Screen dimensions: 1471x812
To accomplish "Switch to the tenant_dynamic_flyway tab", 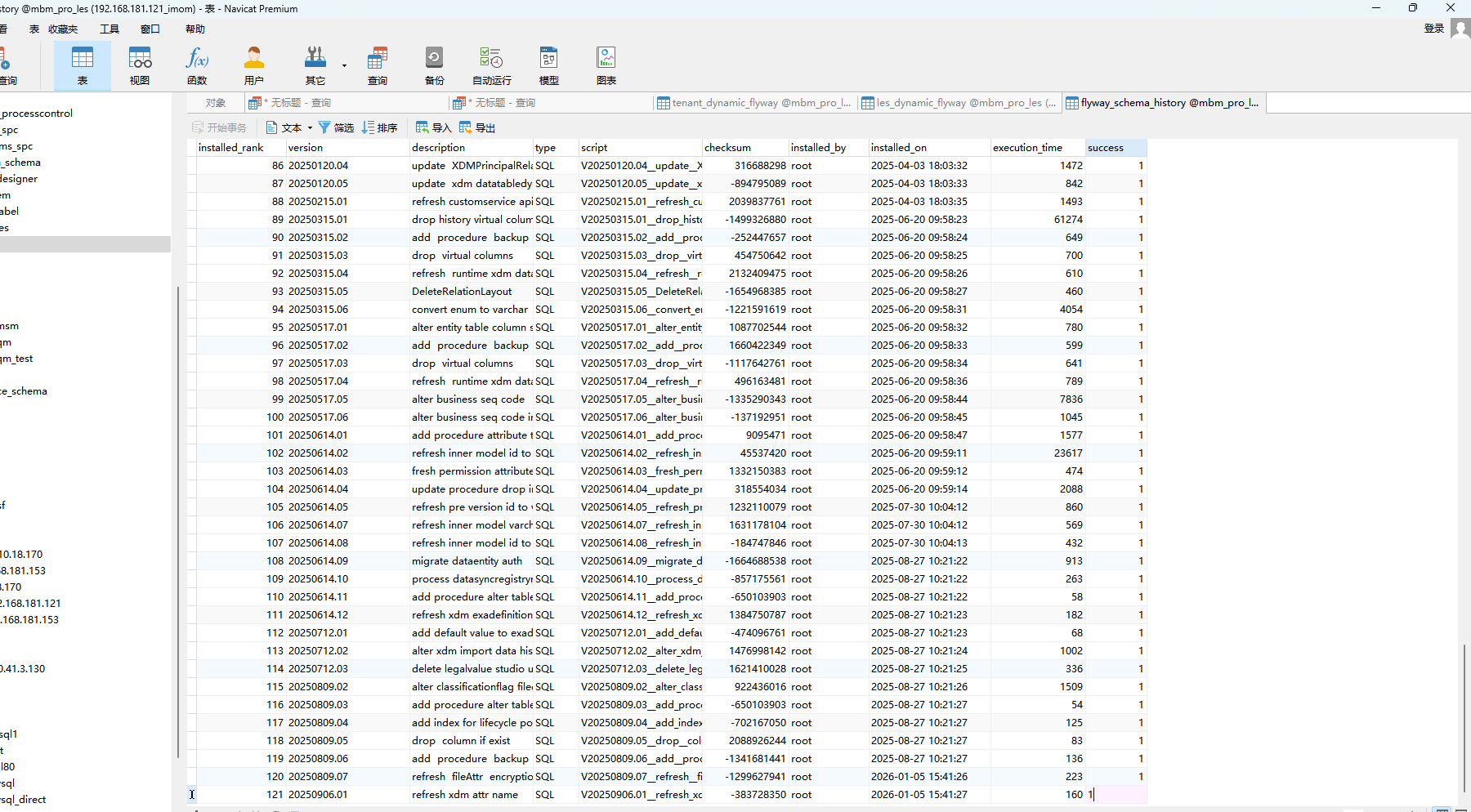I will 754,103.
